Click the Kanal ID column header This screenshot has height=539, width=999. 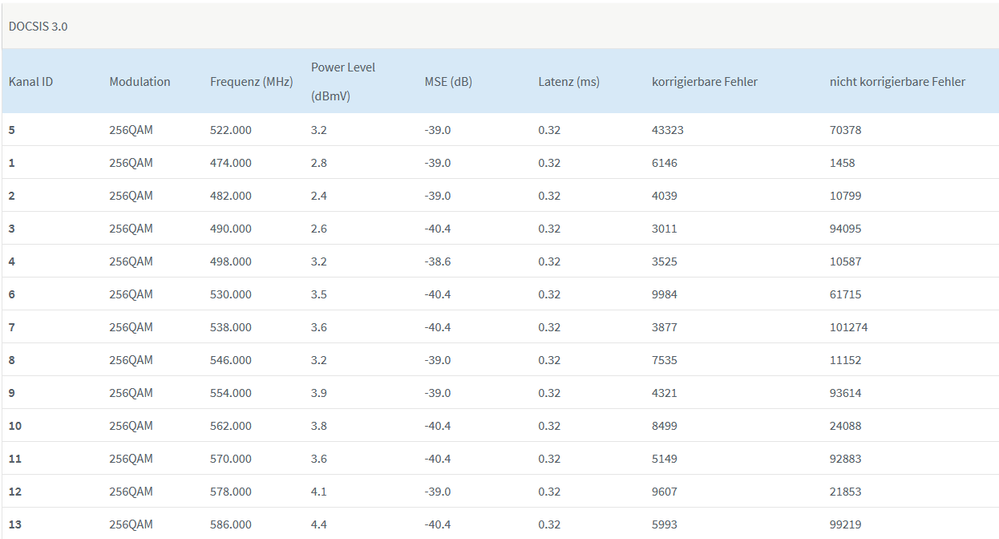click(31, 82)
